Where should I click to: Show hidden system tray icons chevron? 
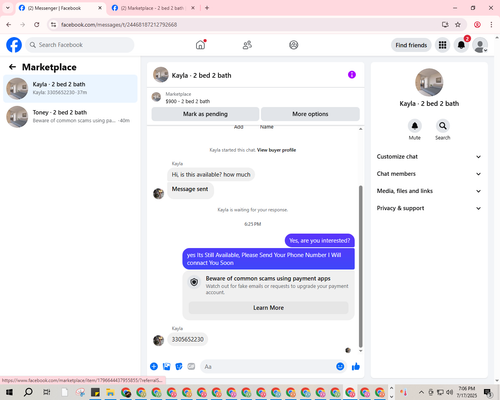(421, 392)
